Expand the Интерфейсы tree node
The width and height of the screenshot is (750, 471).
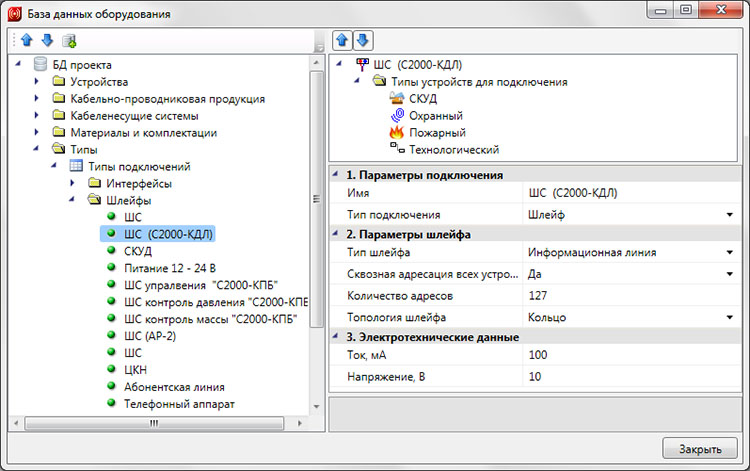[x=72, y=183]
